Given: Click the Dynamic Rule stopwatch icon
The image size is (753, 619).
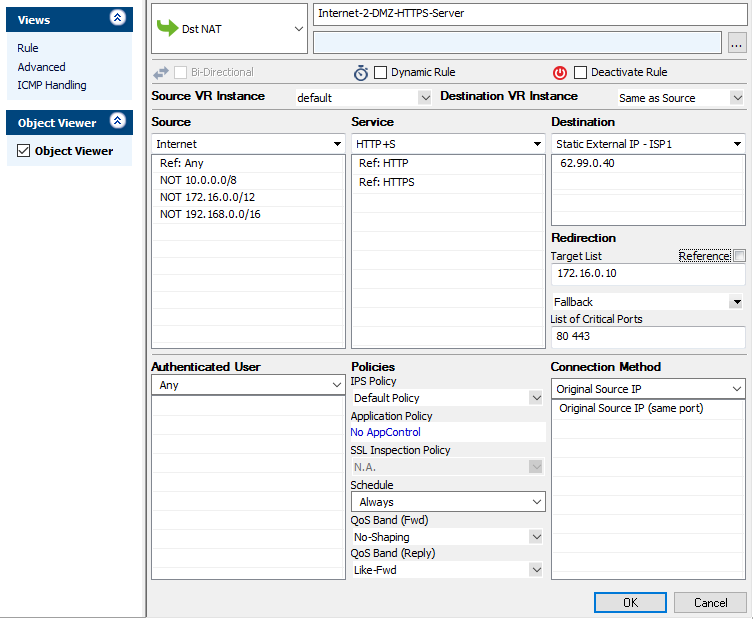Looking at the screenshot, I should pyautogui.click(x=361, y=73).
